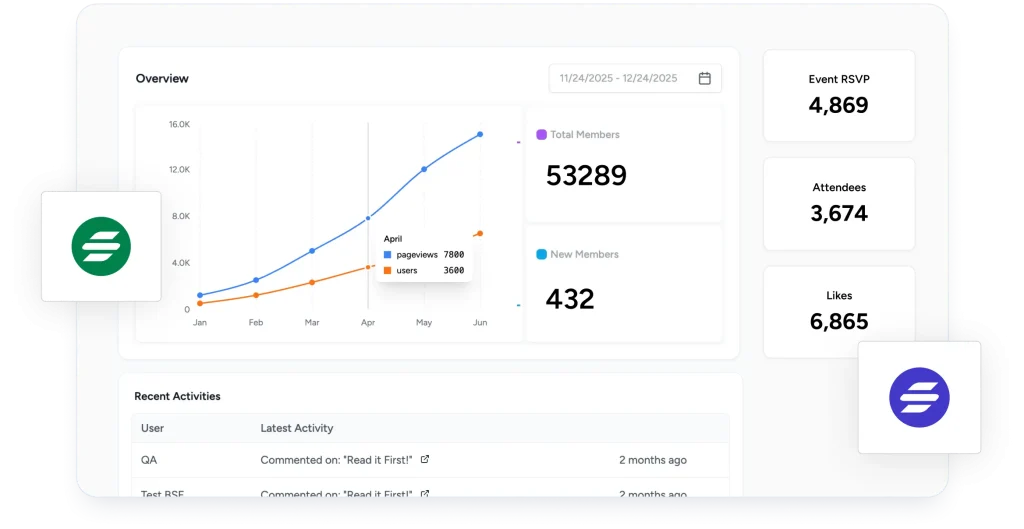Click orange users legend square in tooltip
This screenshot has width=1024, height=529.
[387, 270]
